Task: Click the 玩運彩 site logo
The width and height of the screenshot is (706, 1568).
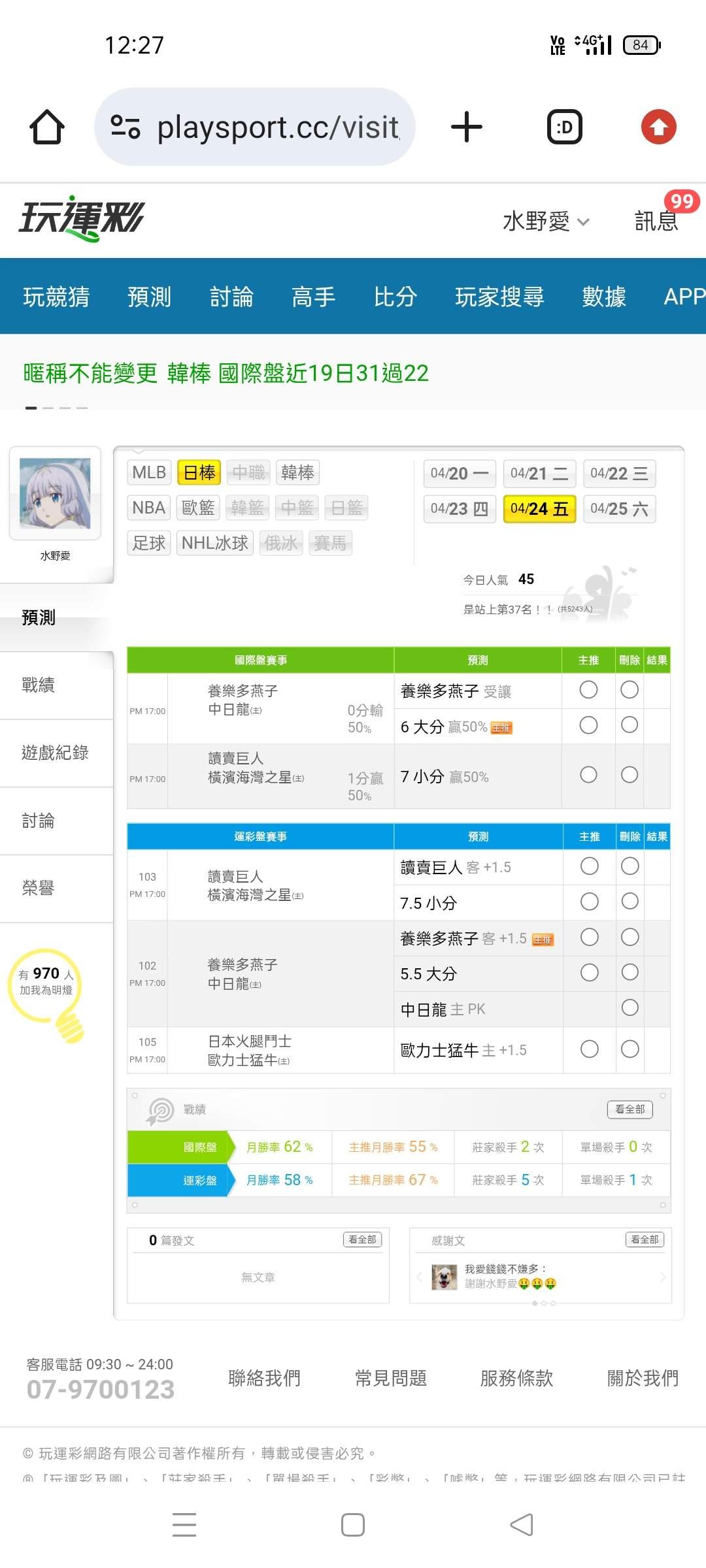Action: pyautogui.click(x=81, y=218)
